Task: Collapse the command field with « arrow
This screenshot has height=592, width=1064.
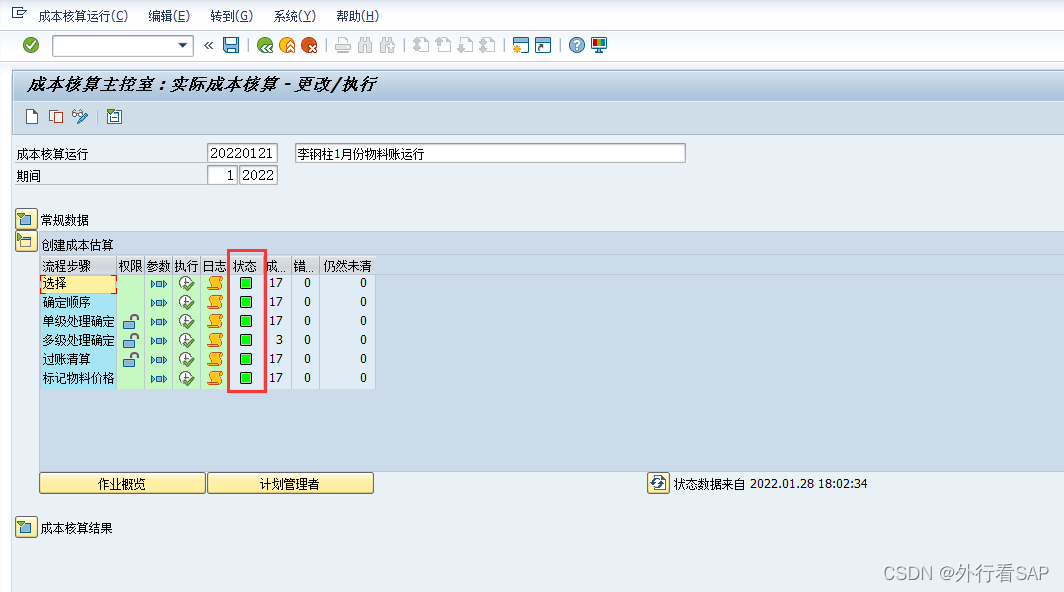Action: tap(208, 45)
